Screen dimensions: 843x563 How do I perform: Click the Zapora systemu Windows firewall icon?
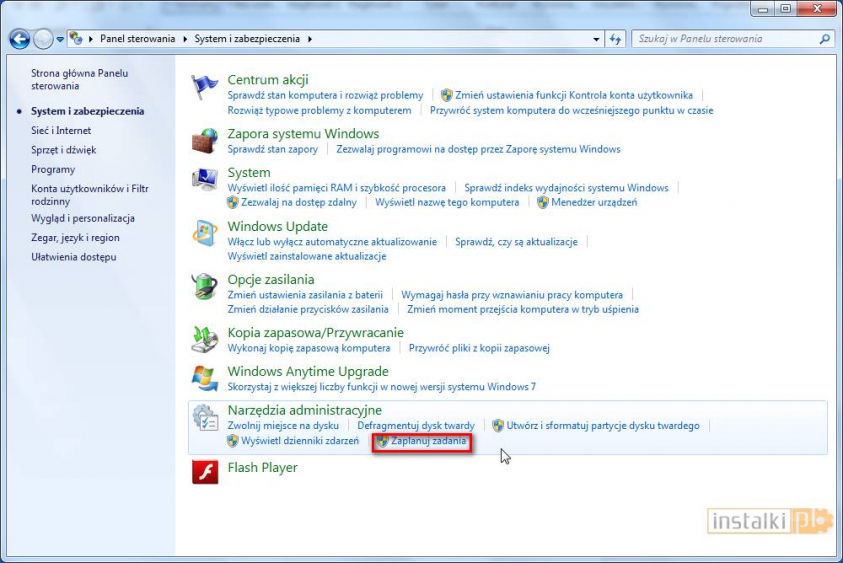pos(205,140)
